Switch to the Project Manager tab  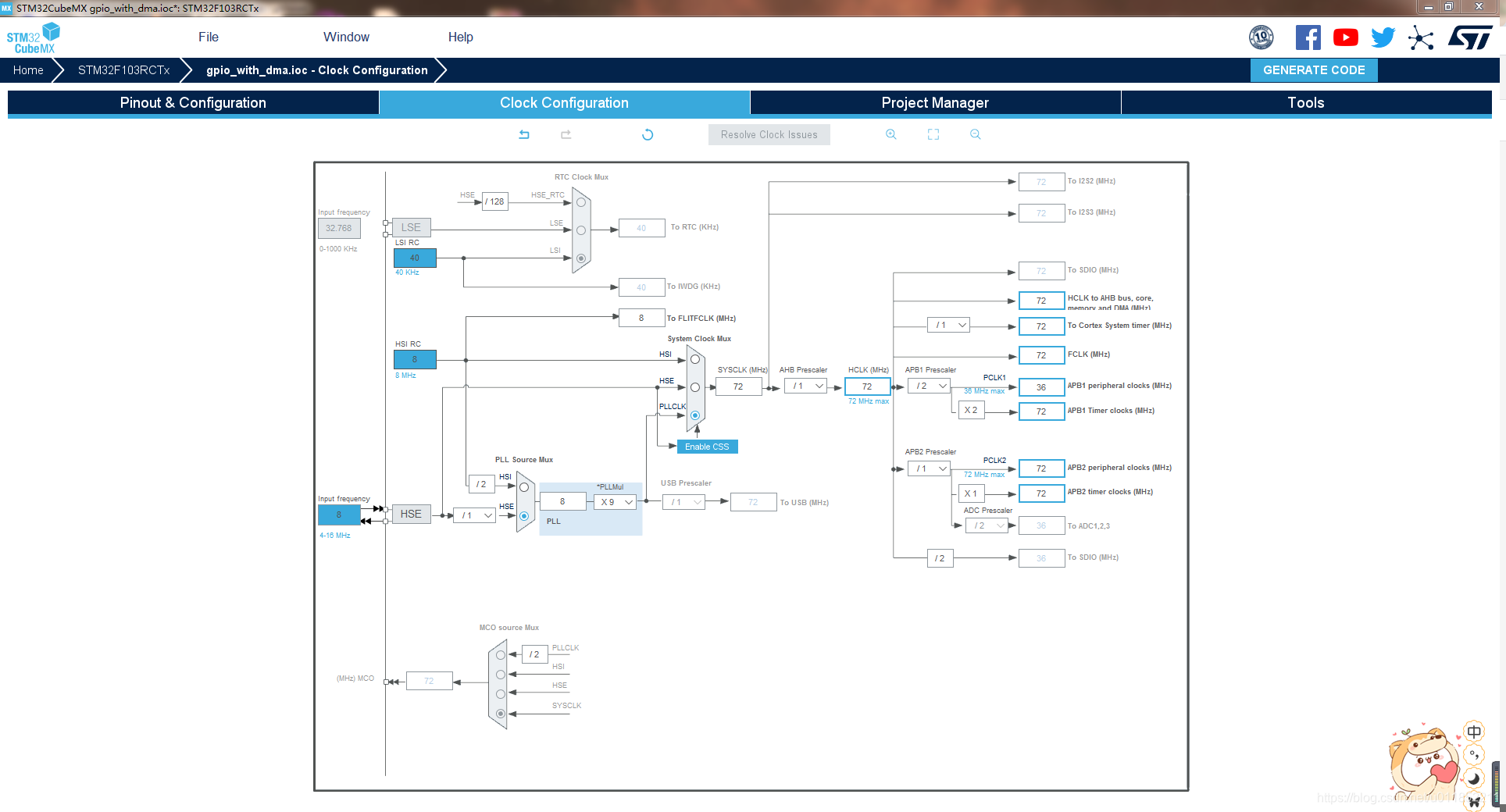point(934,102)
